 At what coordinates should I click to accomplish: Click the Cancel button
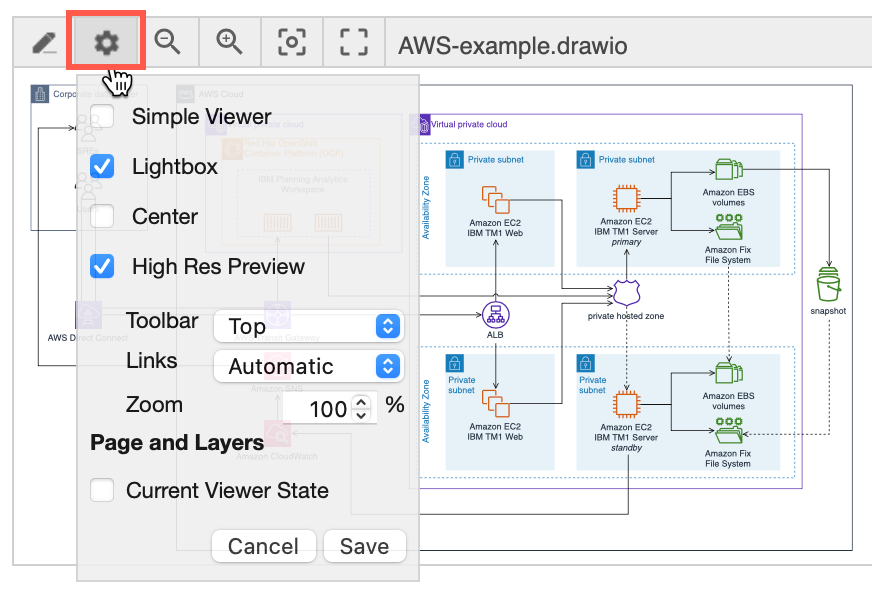tap(263, 546)
